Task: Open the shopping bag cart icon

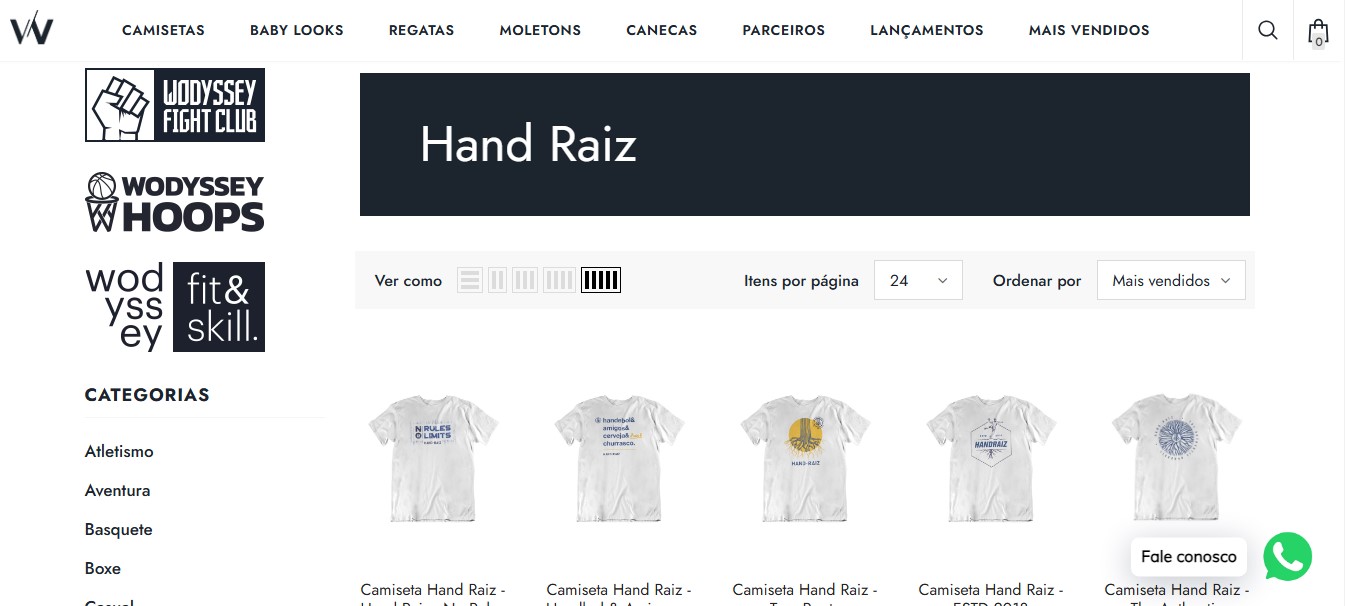Action: pyautogui.click(x=1318, y=32)
